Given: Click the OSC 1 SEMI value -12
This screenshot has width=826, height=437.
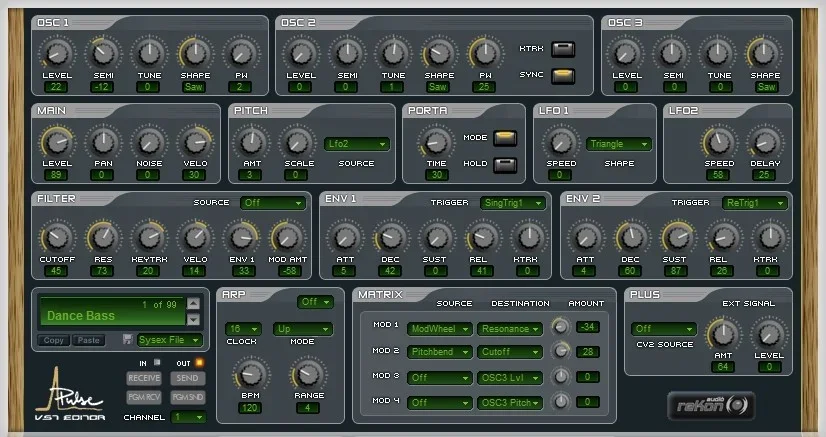Looking at the screenshot, I should pos(102,87).
